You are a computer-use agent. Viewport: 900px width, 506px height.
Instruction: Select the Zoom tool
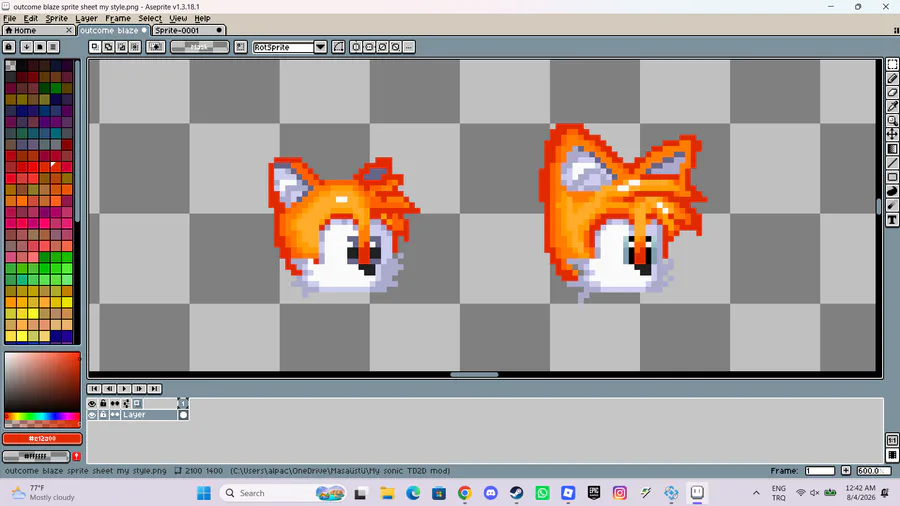tap(892, 120)
